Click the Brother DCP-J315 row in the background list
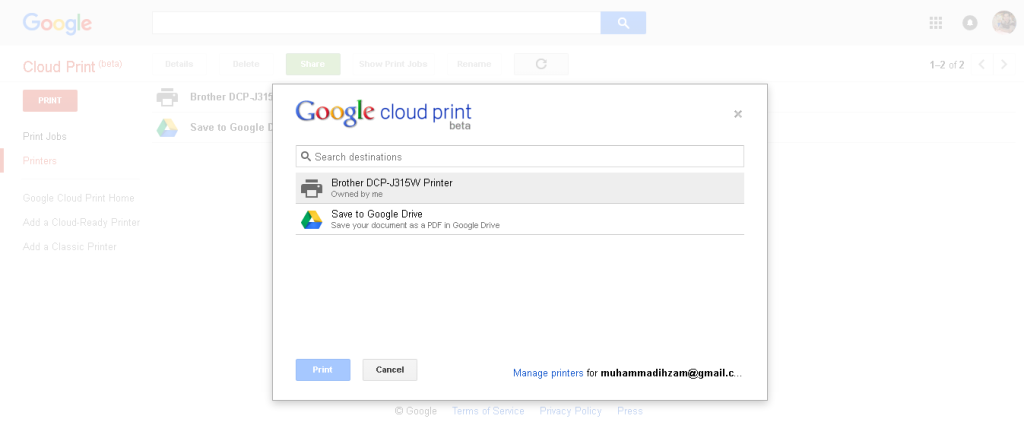Screen dimensions: 1024x441 (214, 97)
